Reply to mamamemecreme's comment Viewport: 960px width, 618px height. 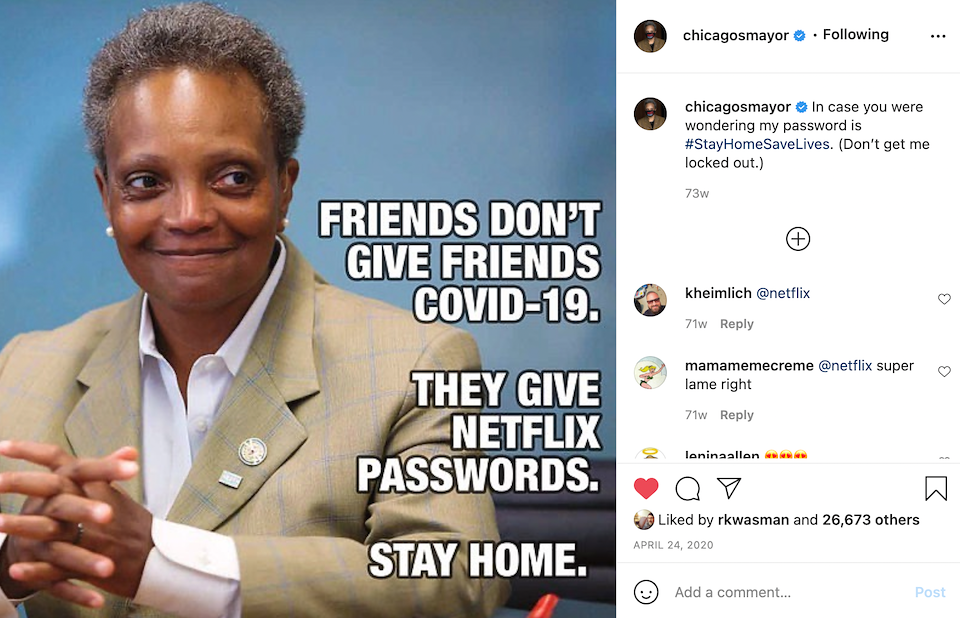click(737, 415)
